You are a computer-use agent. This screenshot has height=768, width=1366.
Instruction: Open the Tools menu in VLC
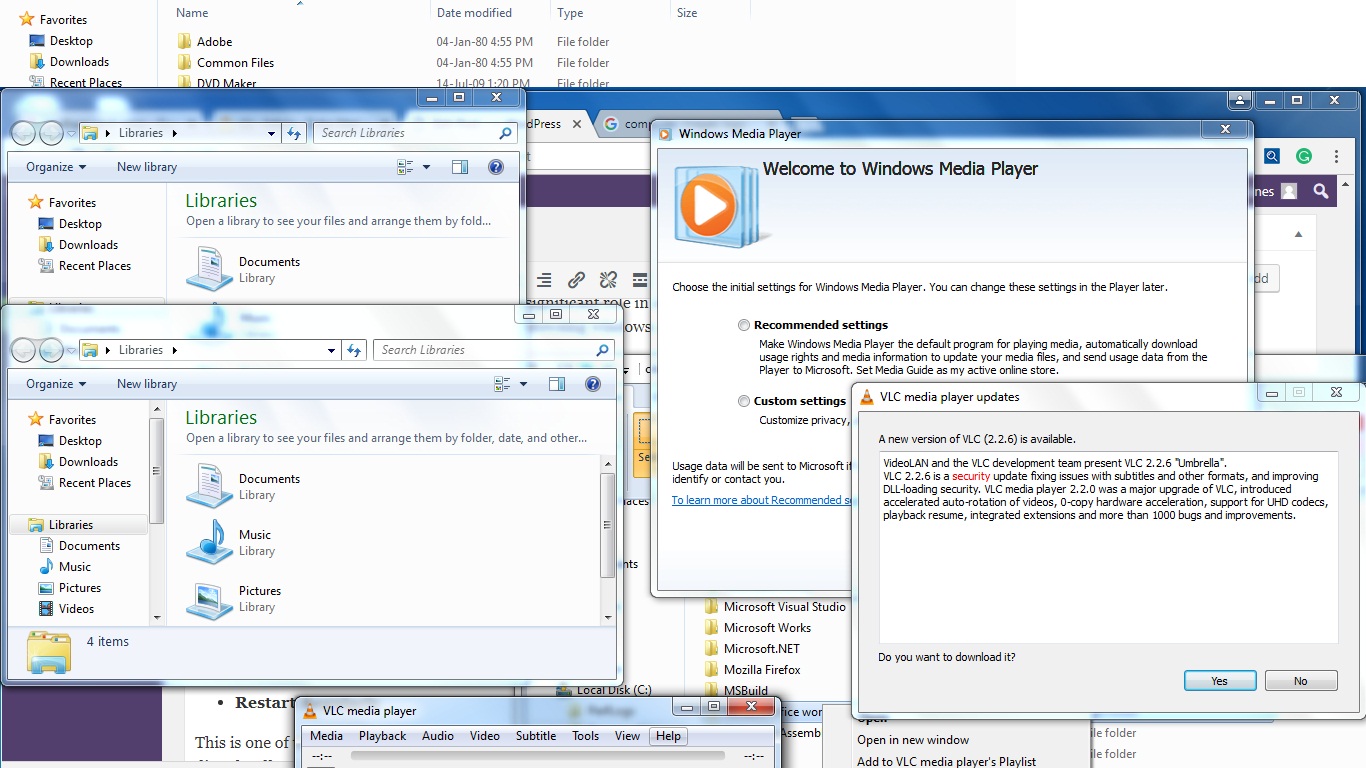click(x=586, y=736)
